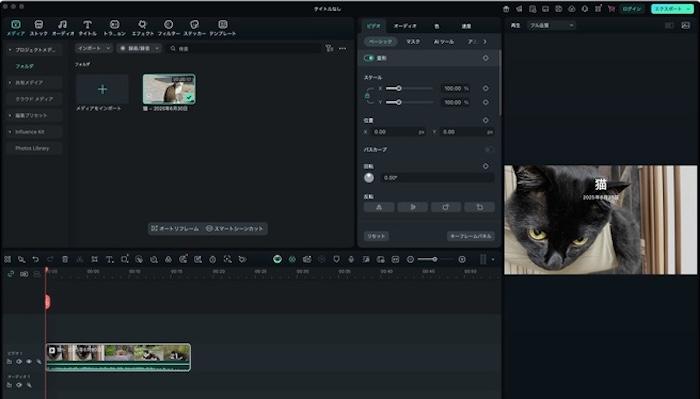Click the スマートシーンカット button

(x=235, y=229)
